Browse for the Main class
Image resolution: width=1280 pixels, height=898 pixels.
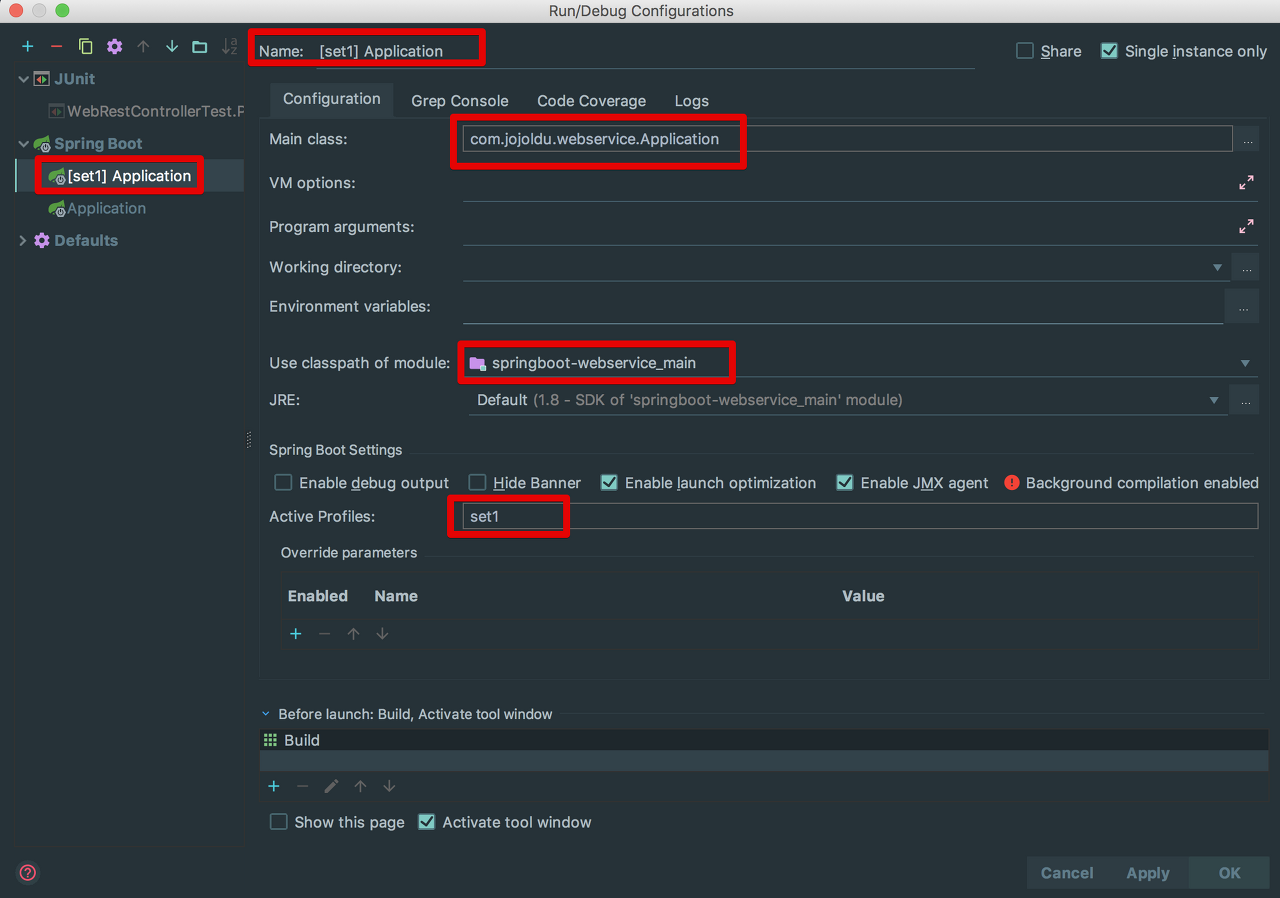point(1247,140)
